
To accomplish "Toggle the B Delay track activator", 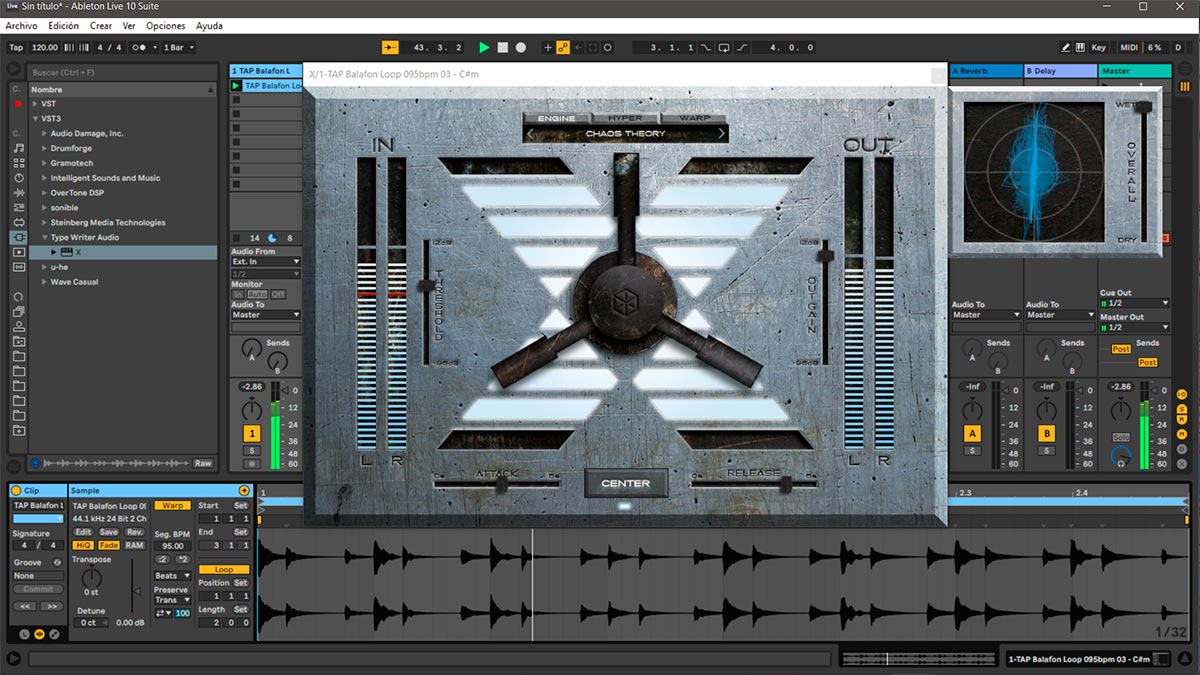I will 1046,434.
